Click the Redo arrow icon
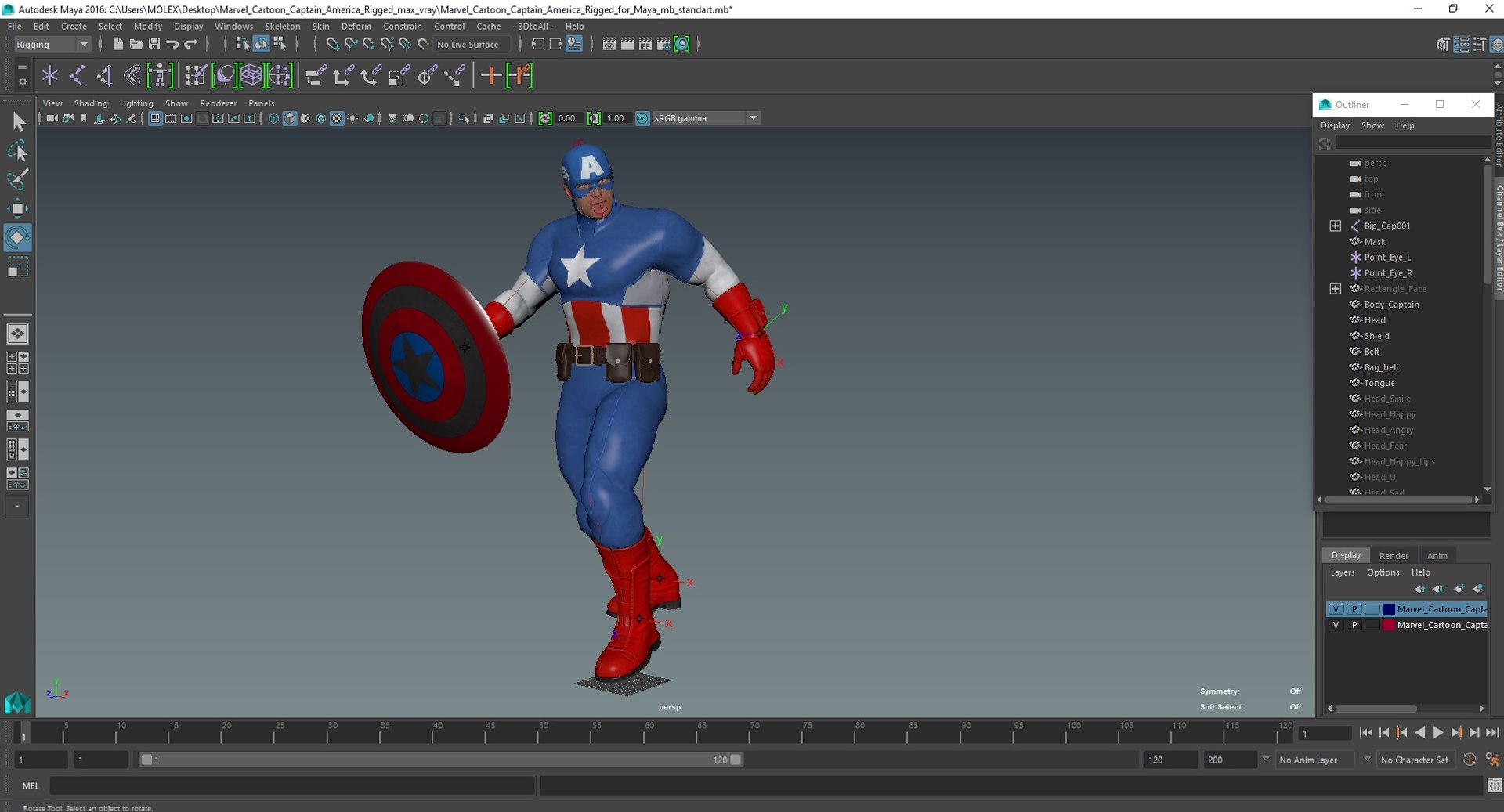Image resolution: width=1504 pixels, height=812 pixels. pos(190,44)
